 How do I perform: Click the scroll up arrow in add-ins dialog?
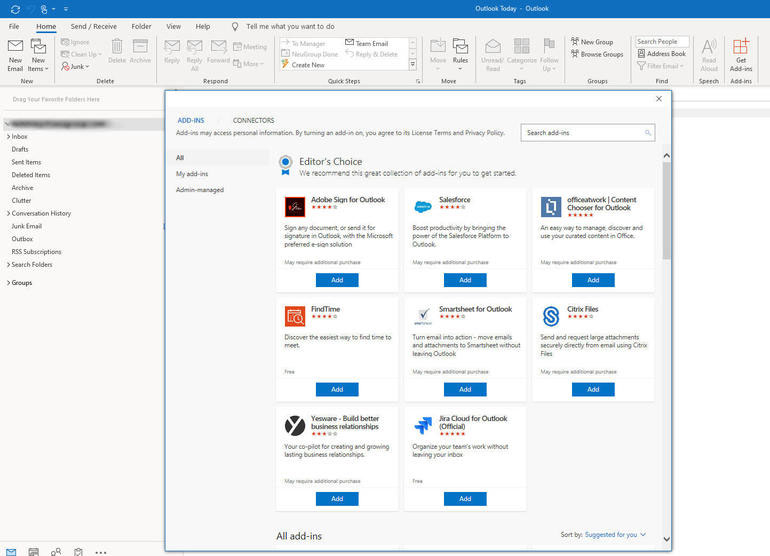666,156
